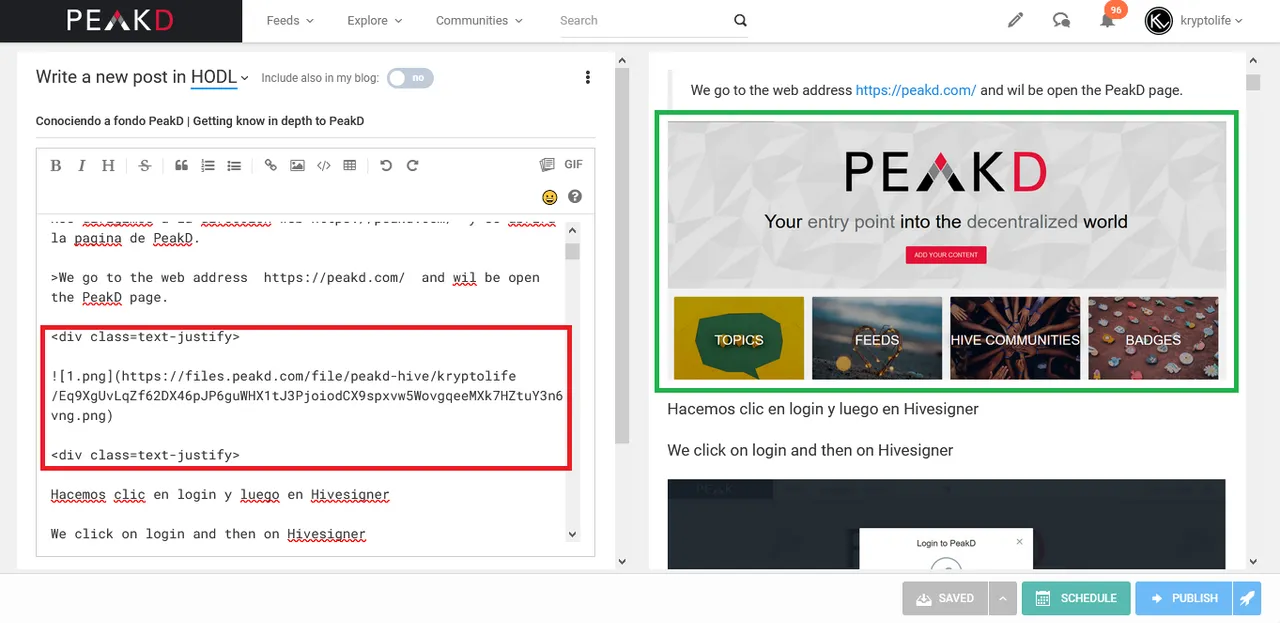Open notifications bell with 96 badge
The image size is (1280, 623).
(1108, 19)
